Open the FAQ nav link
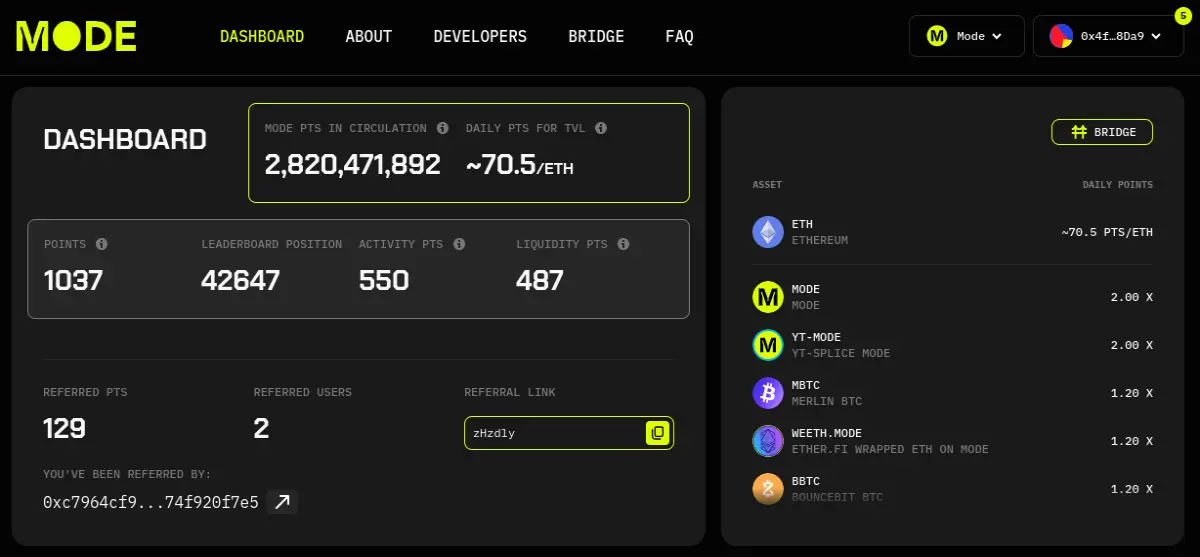This screenshot has width=1200, height=557. coord(679,36)
